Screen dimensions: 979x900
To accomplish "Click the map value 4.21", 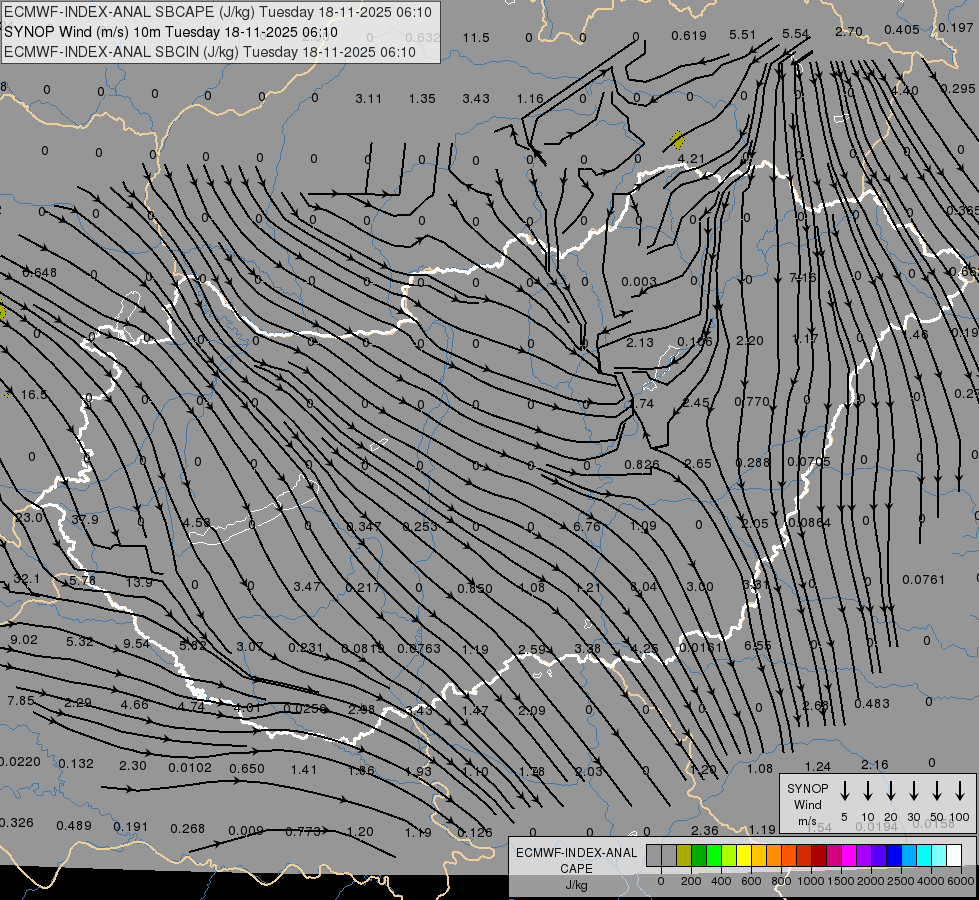I will tap(691, 159).
